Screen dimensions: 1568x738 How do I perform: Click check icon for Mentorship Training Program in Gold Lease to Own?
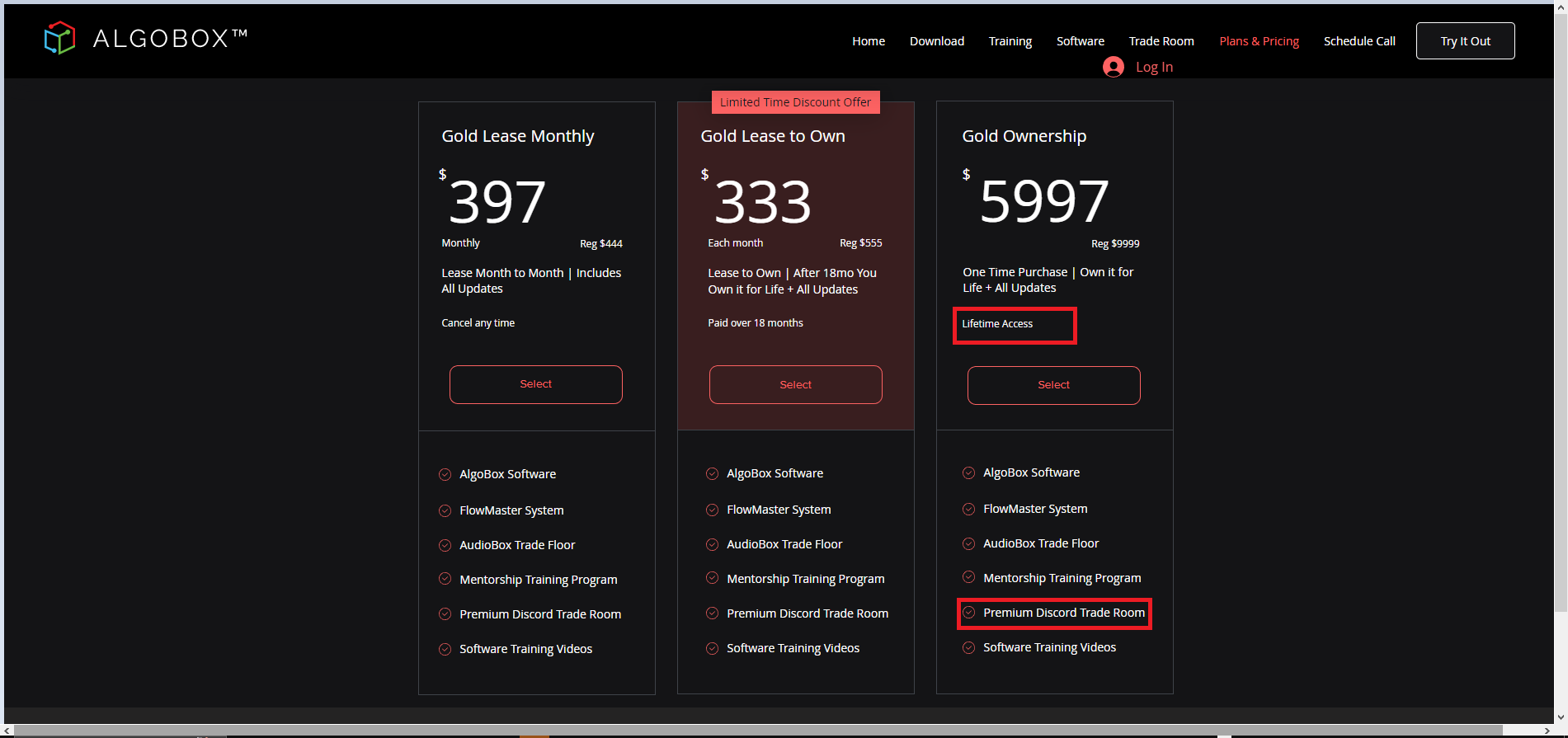tap(713, 578)
